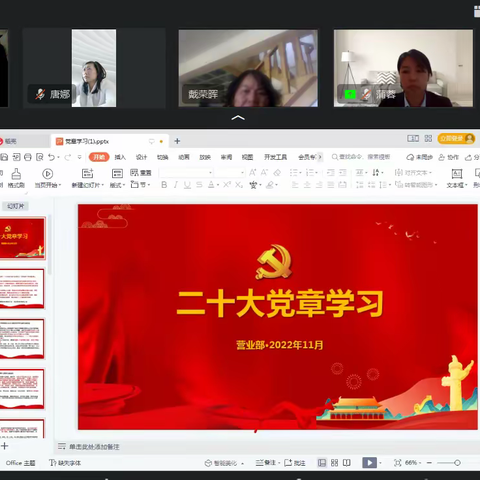Screen dimensions: 480x480
Task: Switch to the 党章学习(1).pptx document tab
Action: click(110, 141)
